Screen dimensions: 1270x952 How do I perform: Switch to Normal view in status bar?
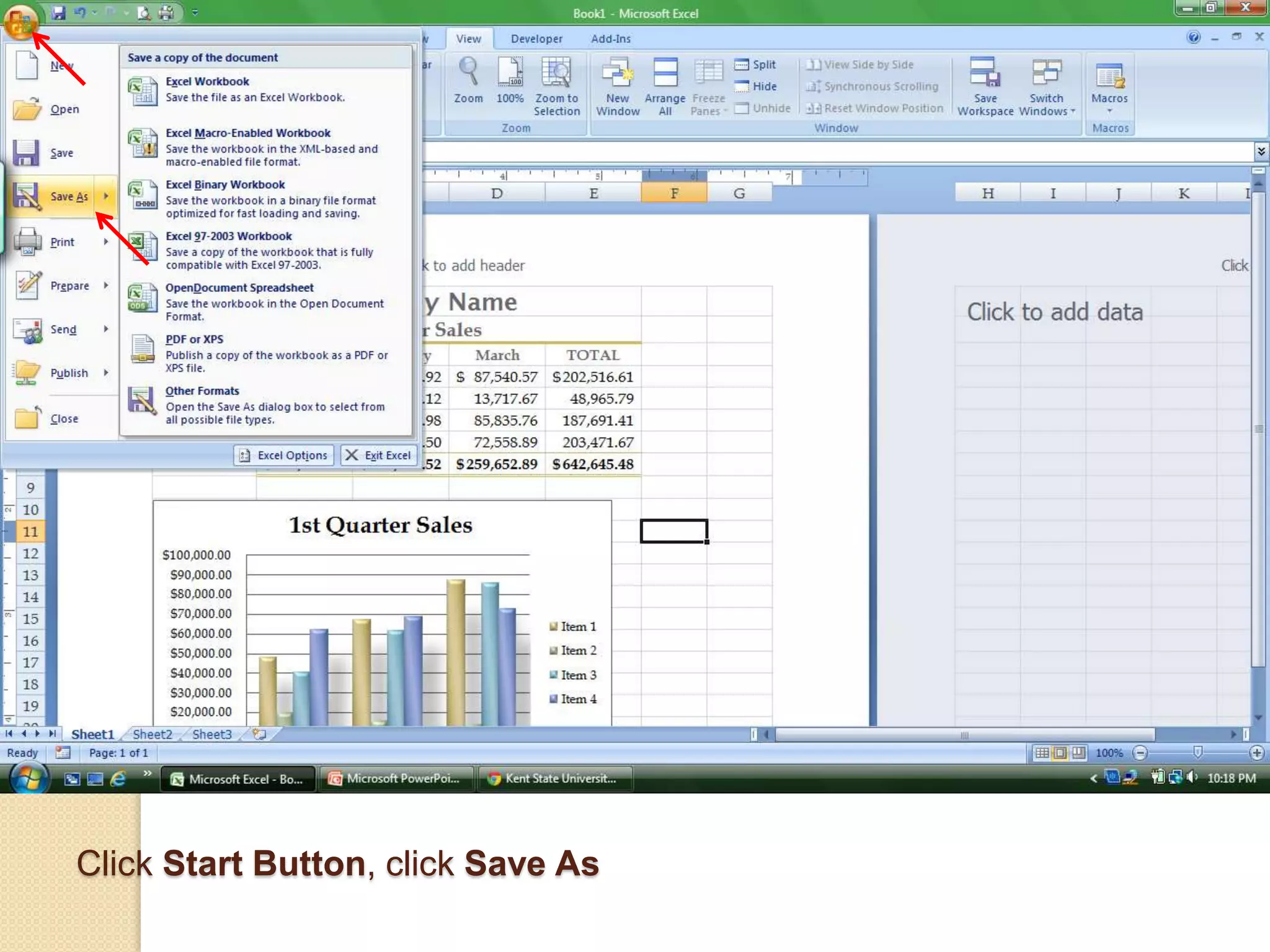coord(1042,753)
